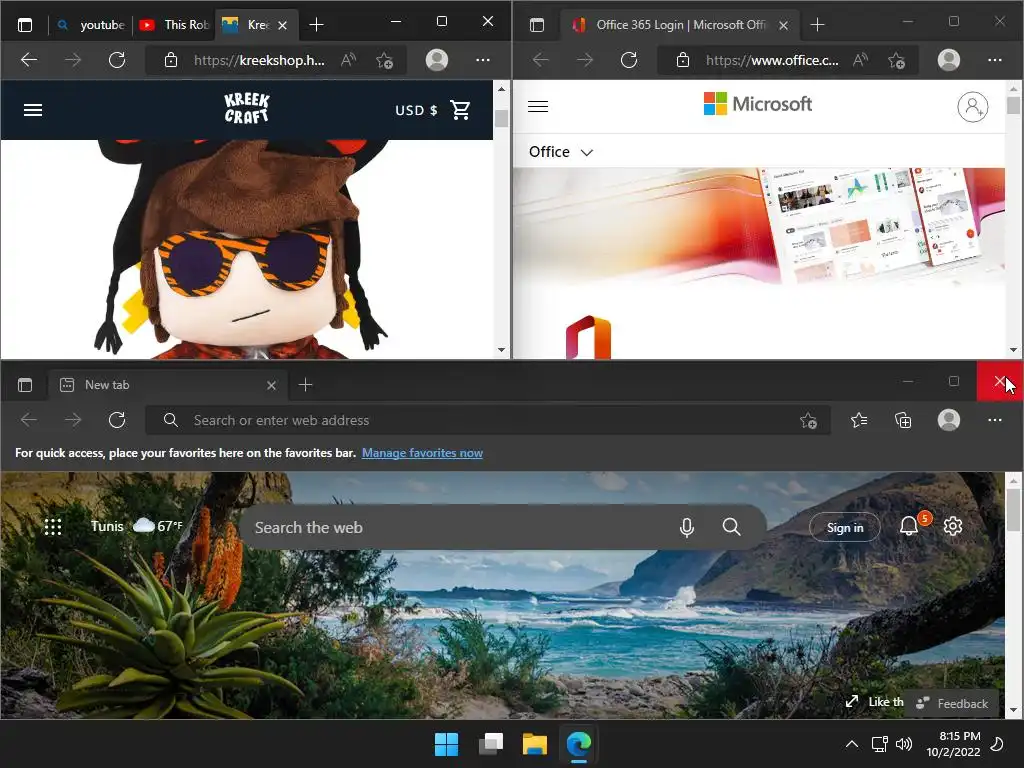Viewport: 1024px width, 768px height.
Task: Go back in the kreekshop window
Action: [x=29, y=60]
